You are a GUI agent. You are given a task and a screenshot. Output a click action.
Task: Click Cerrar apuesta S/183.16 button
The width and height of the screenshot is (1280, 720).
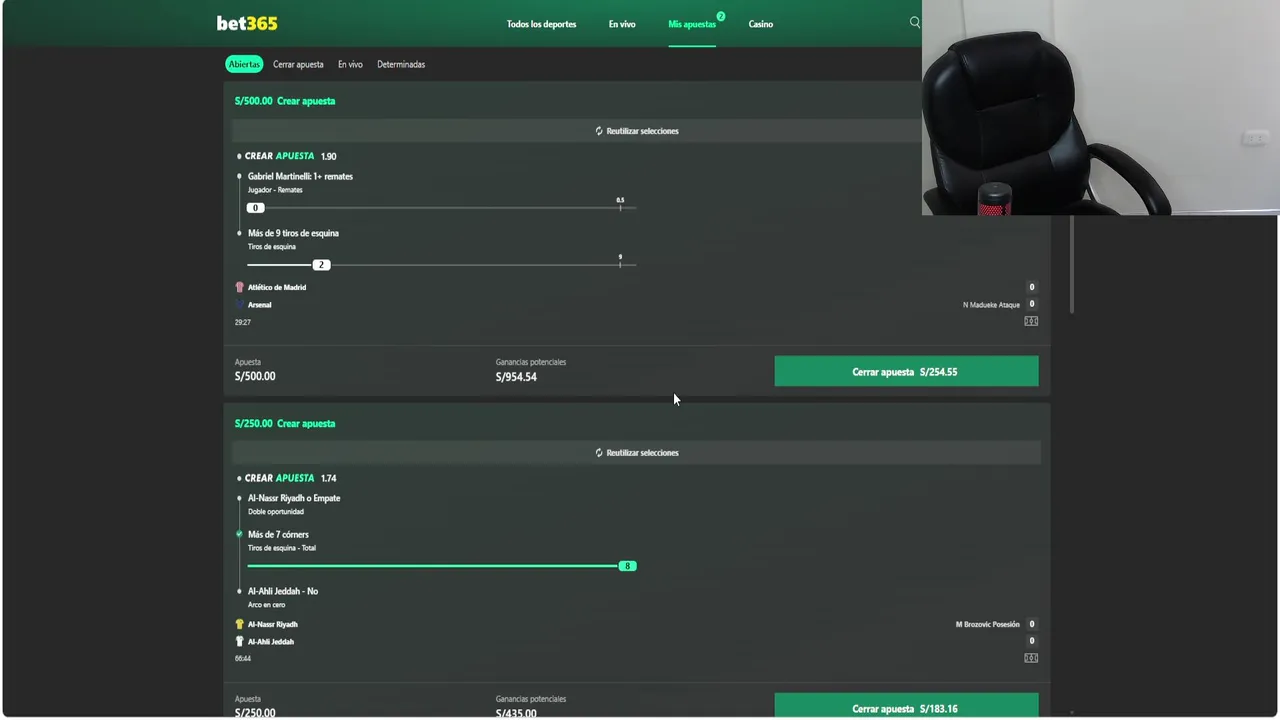(x=906, y=705)
